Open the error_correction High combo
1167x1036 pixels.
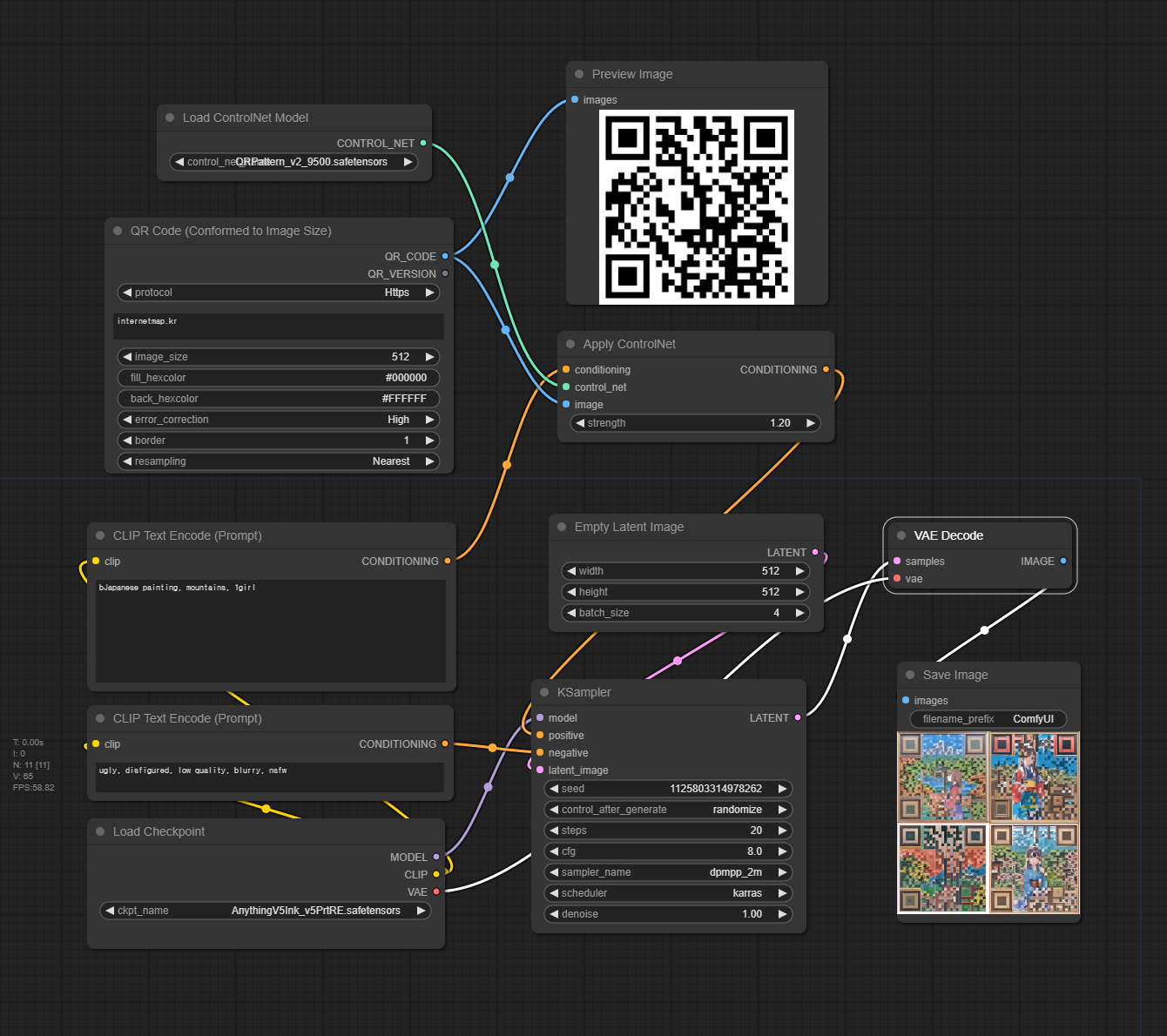click(279, 420)
